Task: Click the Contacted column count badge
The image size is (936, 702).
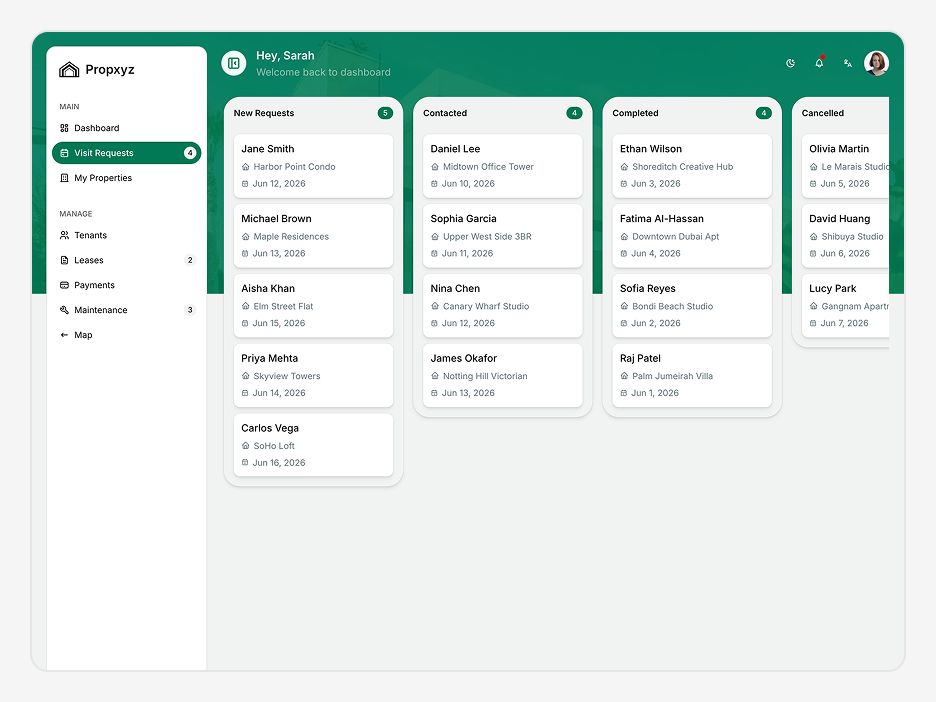Action: tap(574, 113)
